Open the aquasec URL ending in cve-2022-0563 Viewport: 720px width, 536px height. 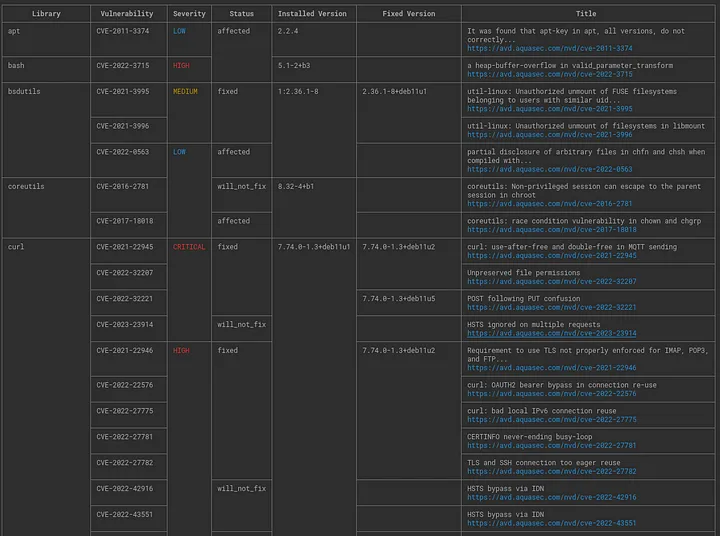(x=550, y=169)
